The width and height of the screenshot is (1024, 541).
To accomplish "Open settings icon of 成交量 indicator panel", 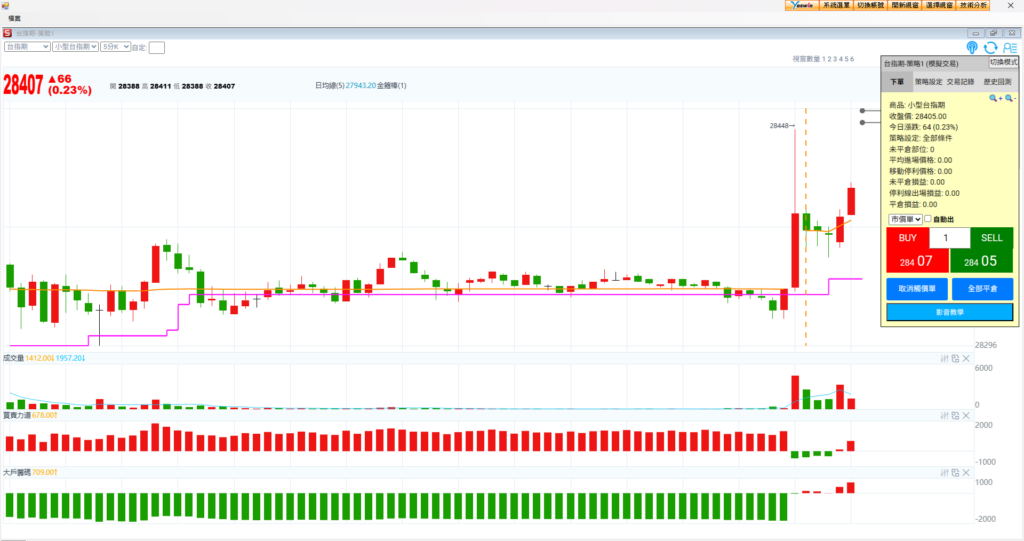I will point(945,358).
